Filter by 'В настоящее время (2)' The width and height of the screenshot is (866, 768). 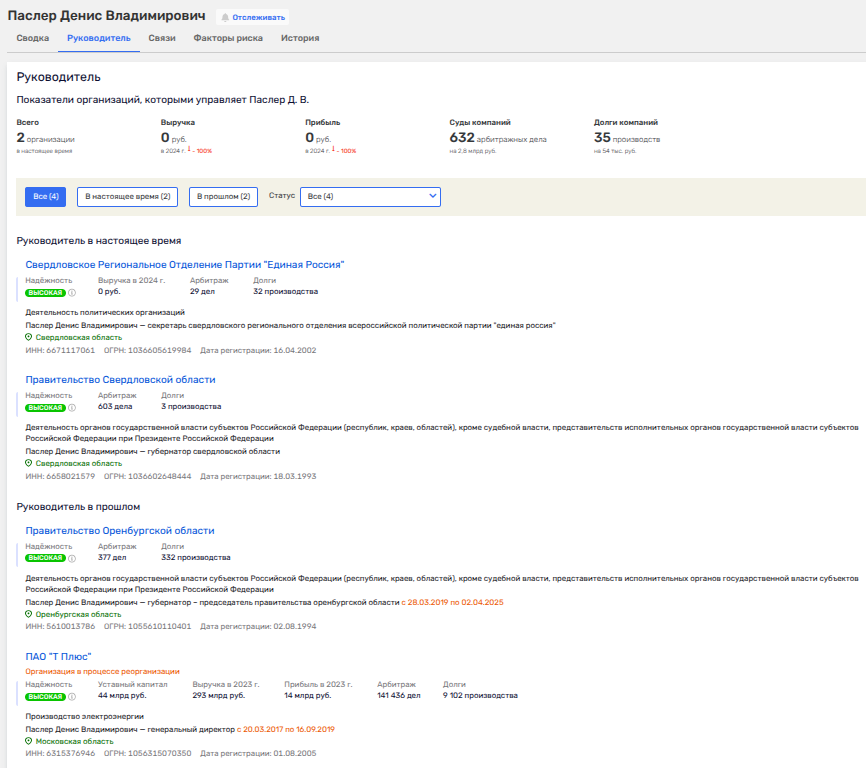(x=127, y=197)
